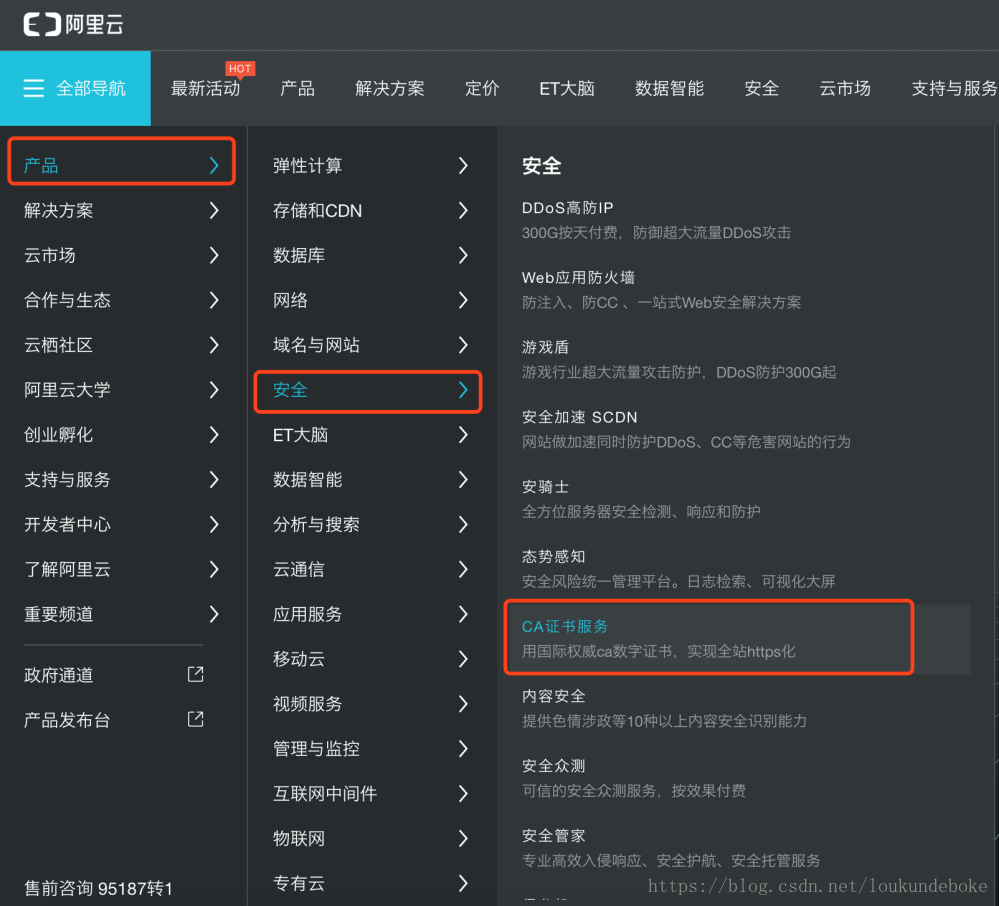Open 政府通道 link

click(x=59, y=675)
